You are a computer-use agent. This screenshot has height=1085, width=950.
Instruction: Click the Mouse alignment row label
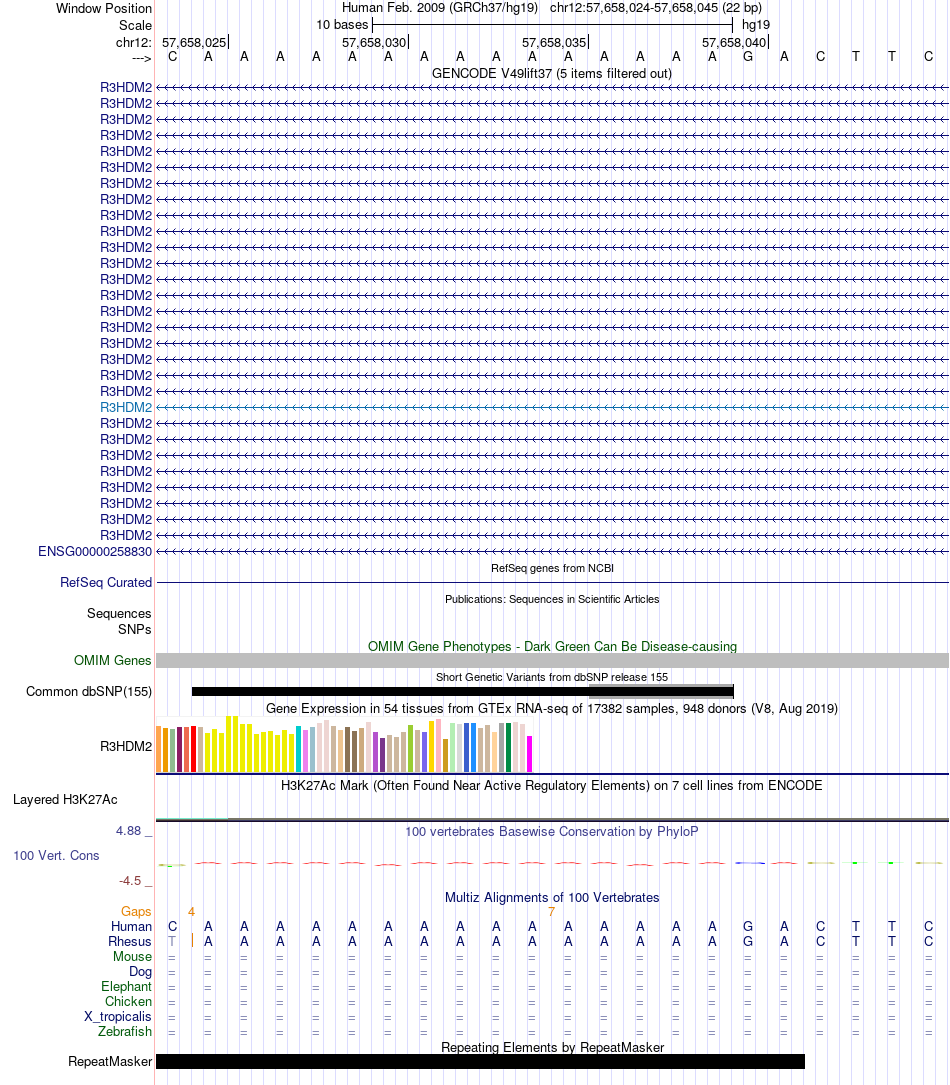pos(133,957)
